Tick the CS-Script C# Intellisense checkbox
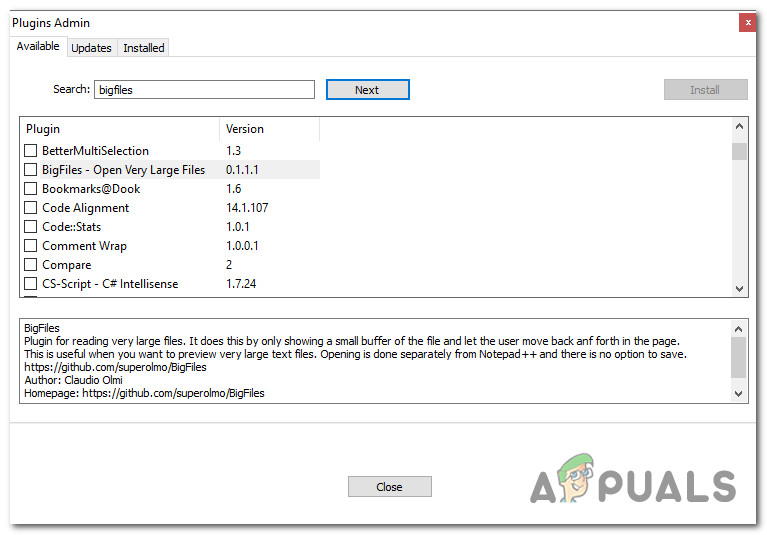 30,283
